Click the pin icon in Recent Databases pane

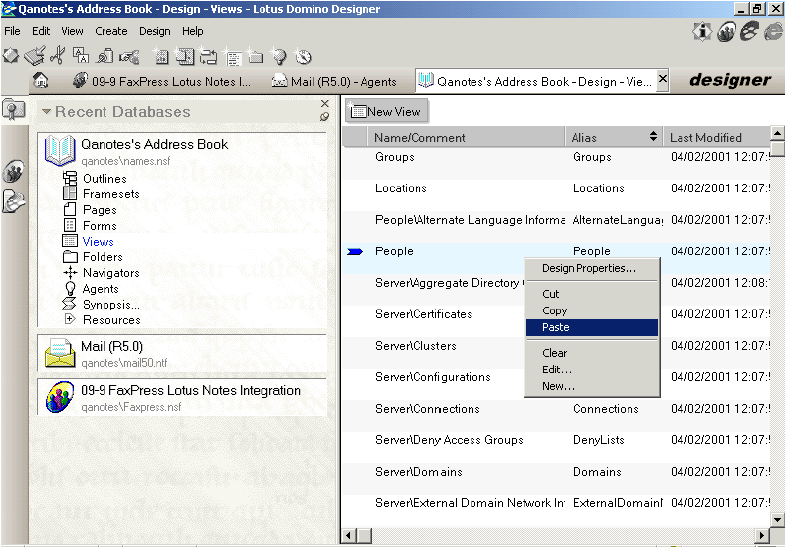324,117
